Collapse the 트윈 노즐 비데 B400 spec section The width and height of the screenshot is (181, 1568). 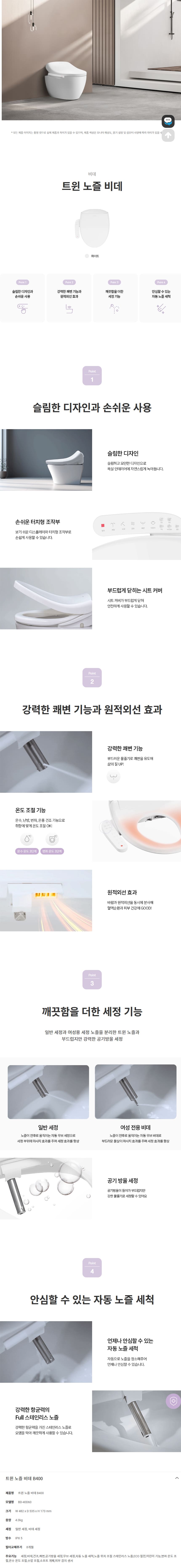click(x=176, y=1478)
